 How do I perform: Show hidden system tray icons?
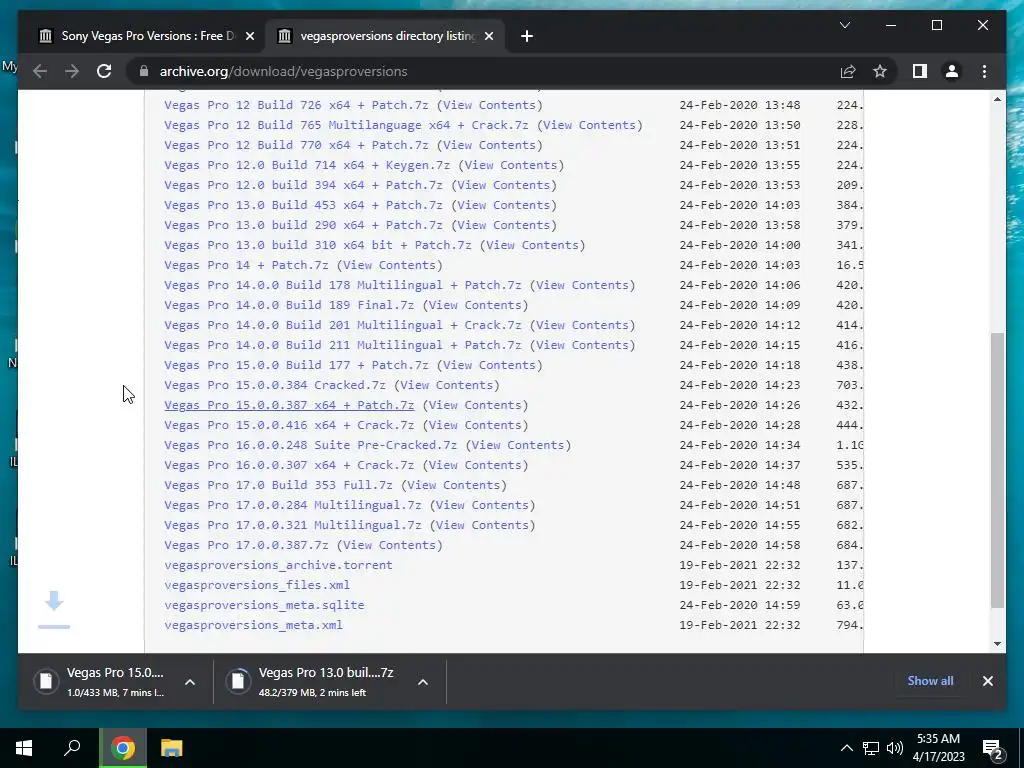846,748
